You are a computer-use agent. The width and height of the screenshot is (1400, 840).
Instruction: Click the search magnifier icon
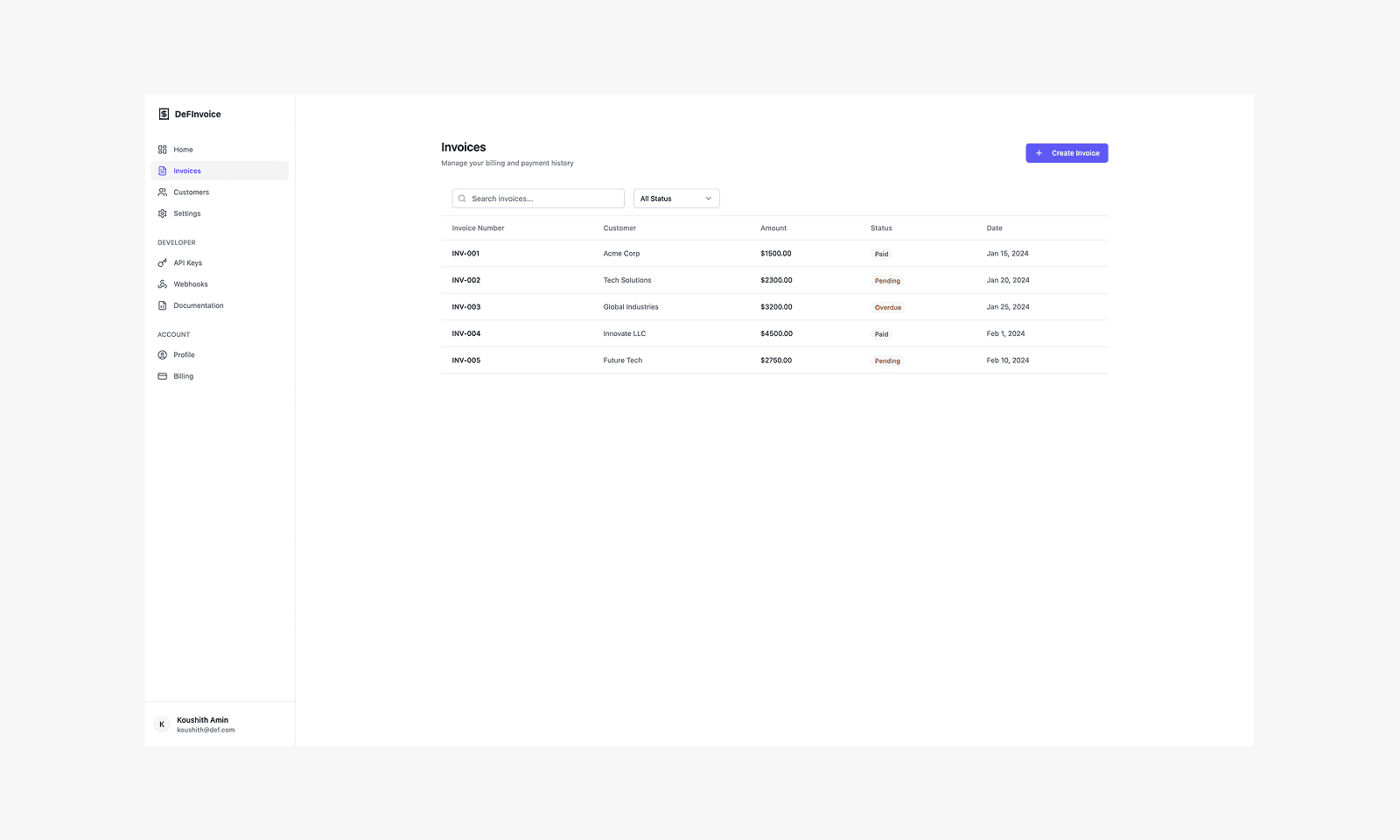pos(462,199)
